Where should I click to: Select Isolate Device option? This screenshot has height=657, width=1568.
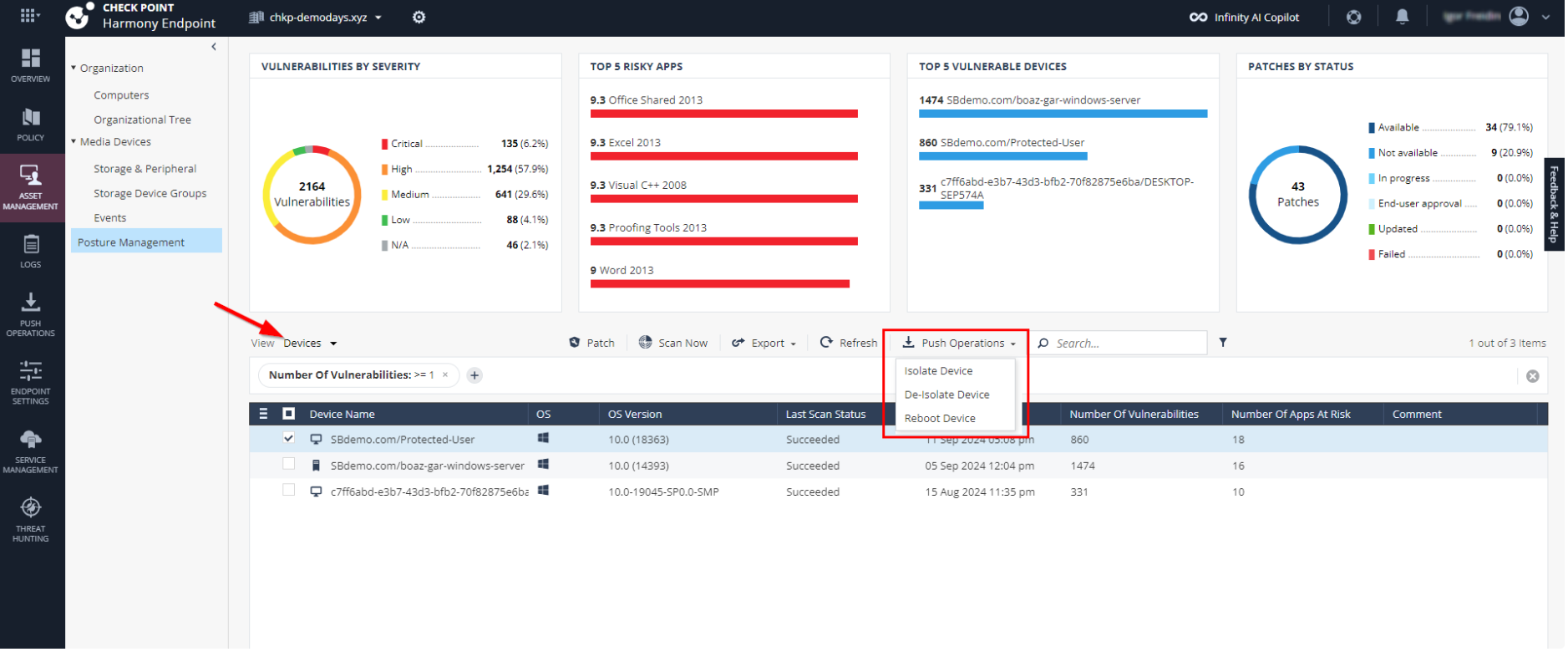point(955,371)
